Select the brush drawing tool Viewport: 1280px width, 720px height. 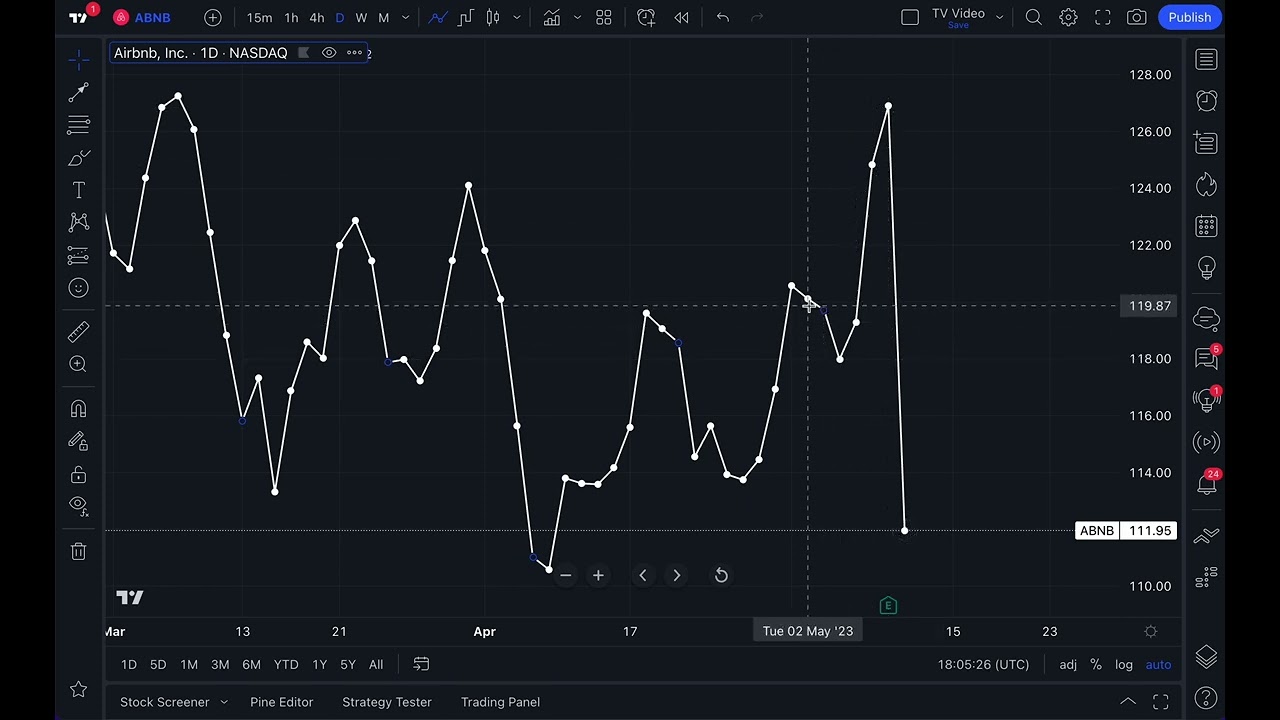click(x=79, y=158)
